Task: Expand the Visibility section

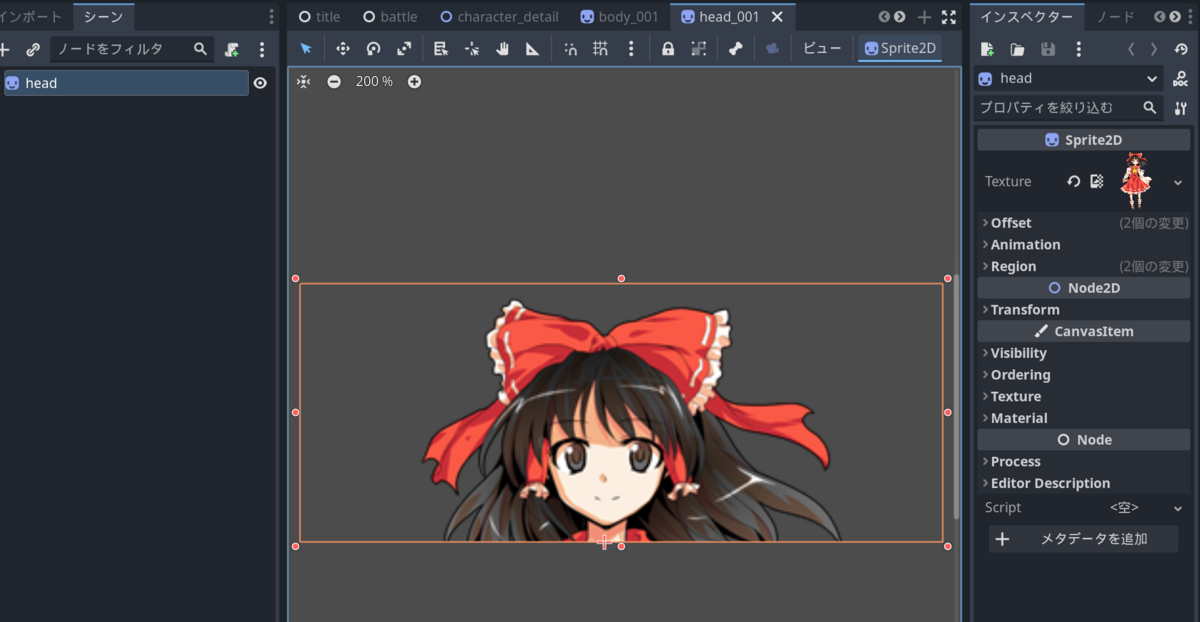Action: (1084, 353)
